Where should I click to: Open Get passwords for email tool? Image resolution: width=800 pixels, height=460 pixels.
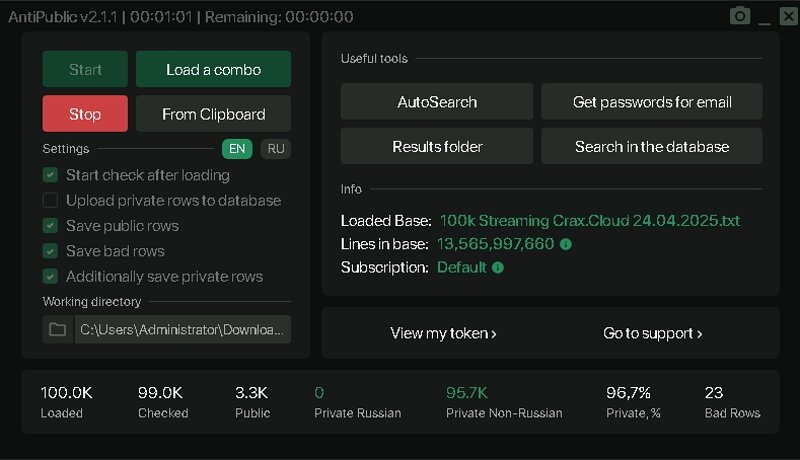(652, 101)
